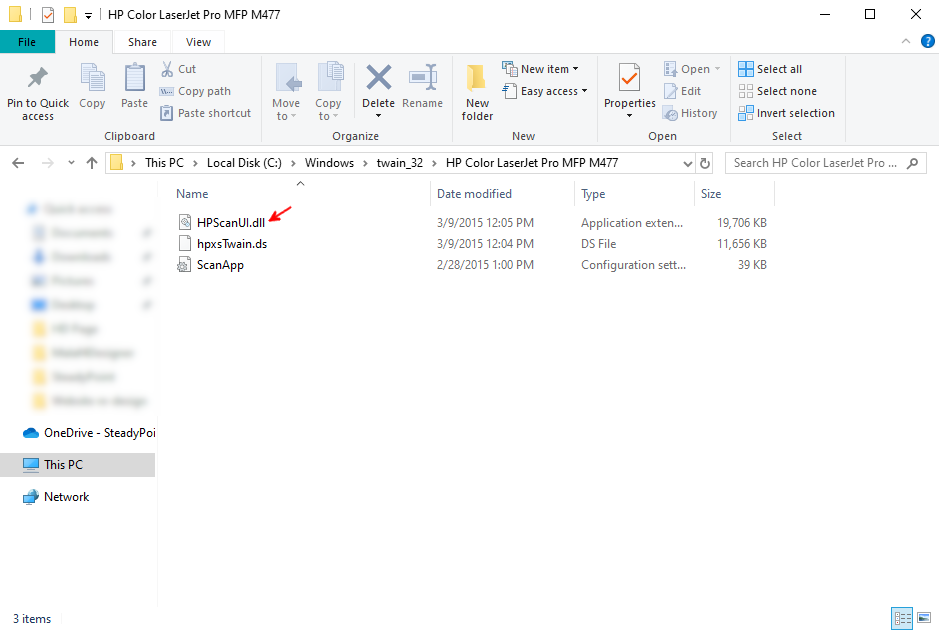Open the recent locations dropdown
The height and width of the screenshot is (630, 940).
(x=71, y=163)
